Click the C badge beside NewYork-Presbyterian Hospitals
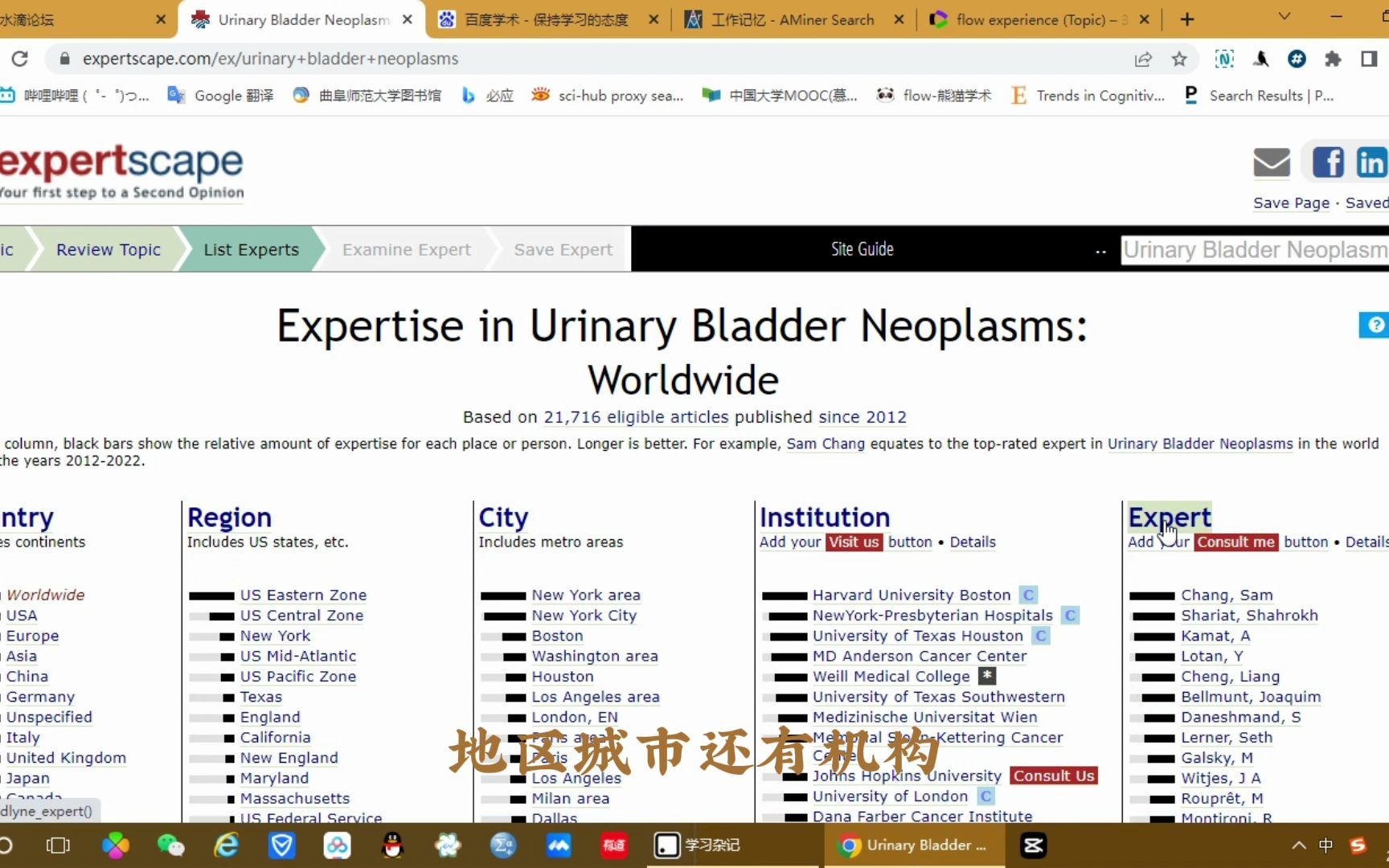 (x=1070, y=615)
